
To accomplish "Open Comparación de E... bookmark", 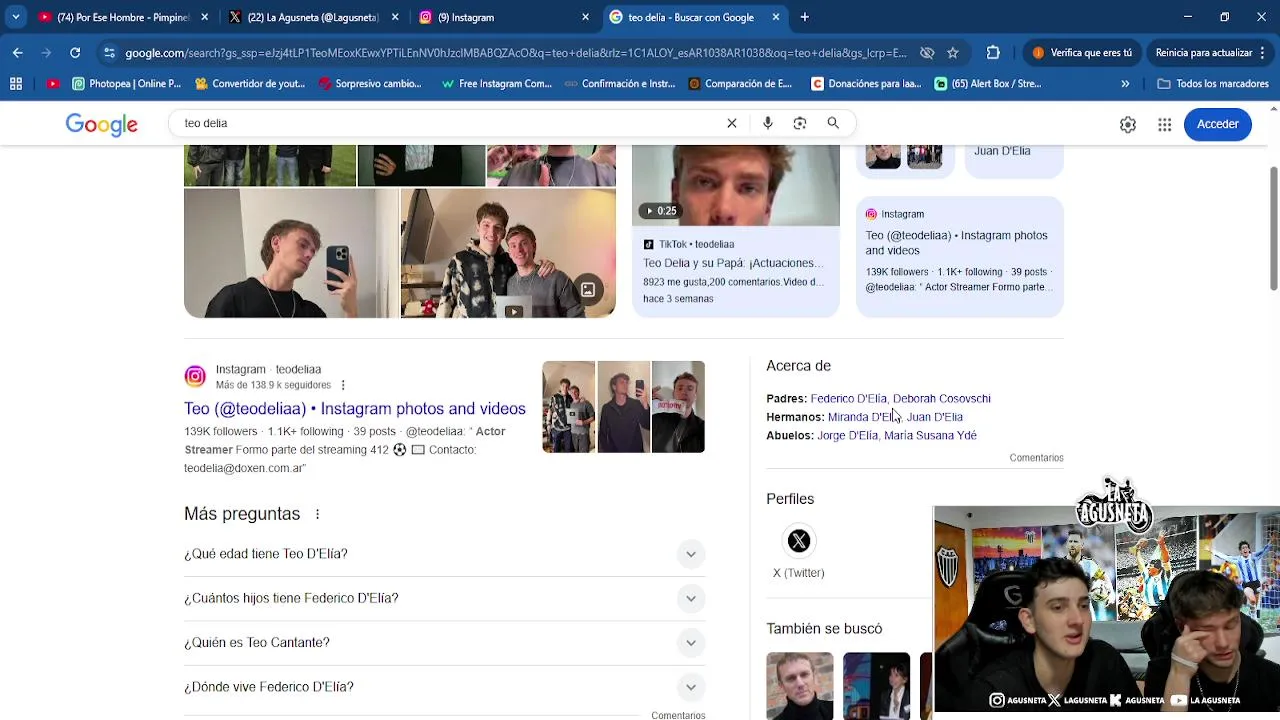I will (741, 84).
